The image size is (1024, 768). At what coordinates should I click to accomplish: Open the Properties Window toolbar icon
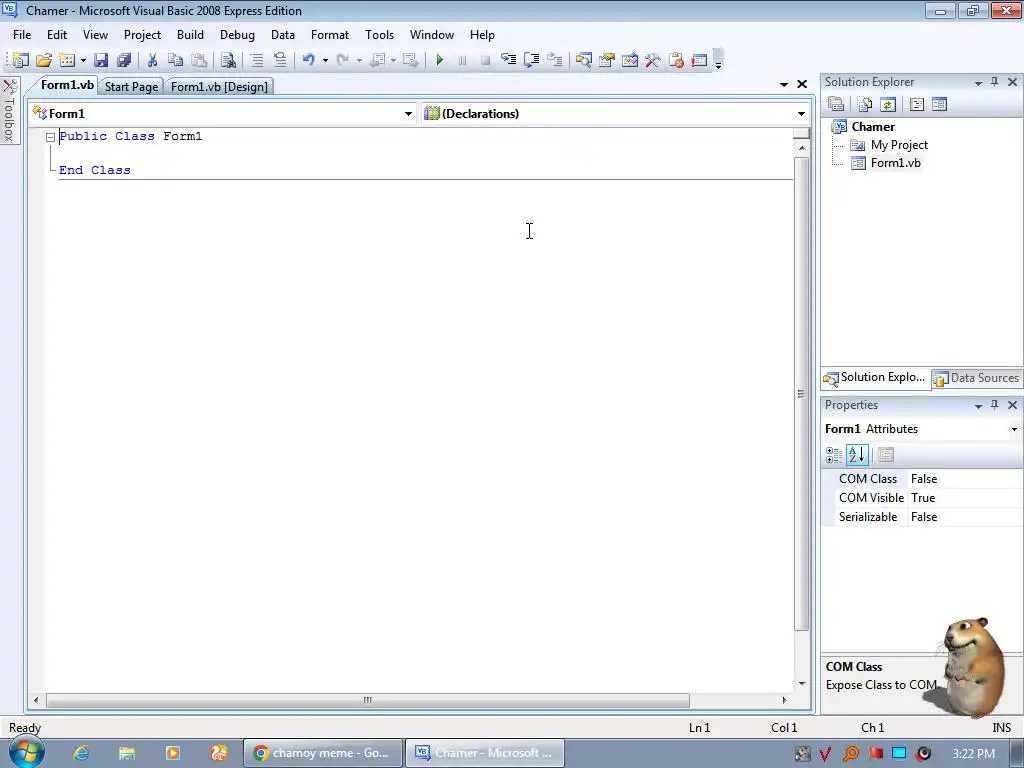607,60
